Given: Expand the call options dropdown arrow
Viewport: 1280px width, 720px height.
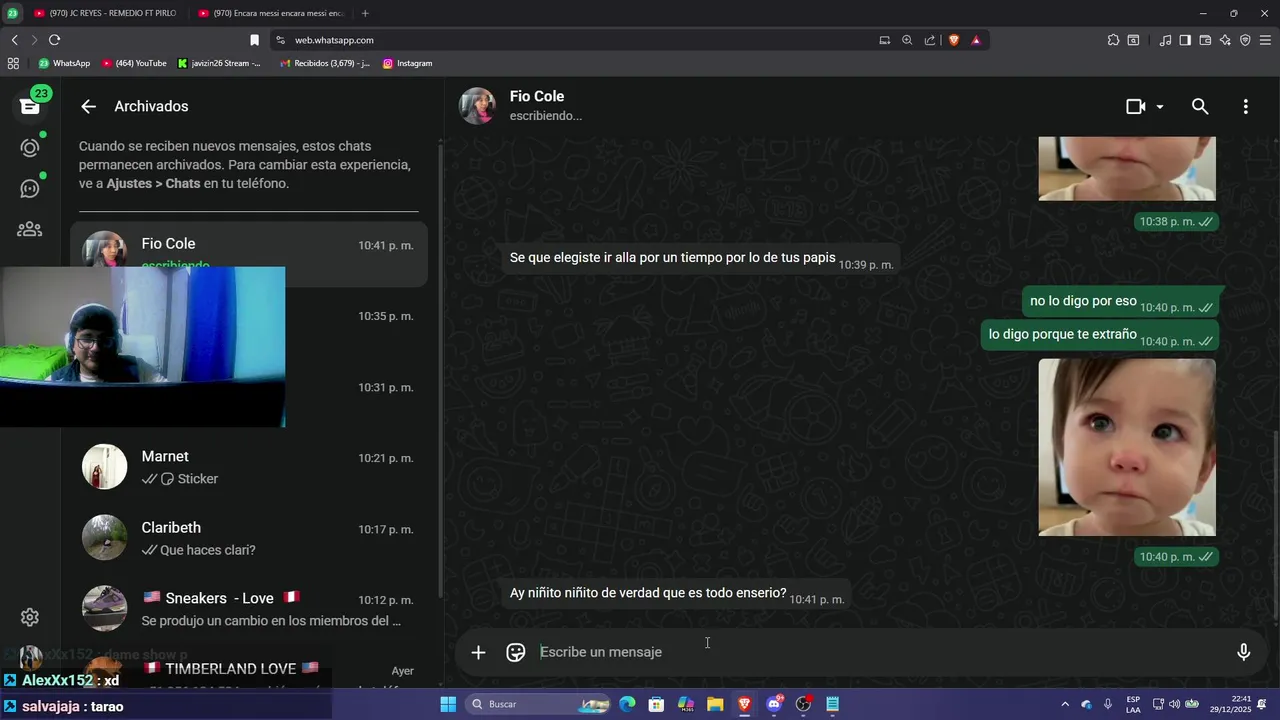Looking at the screenshot, I should pos(1160,106).
